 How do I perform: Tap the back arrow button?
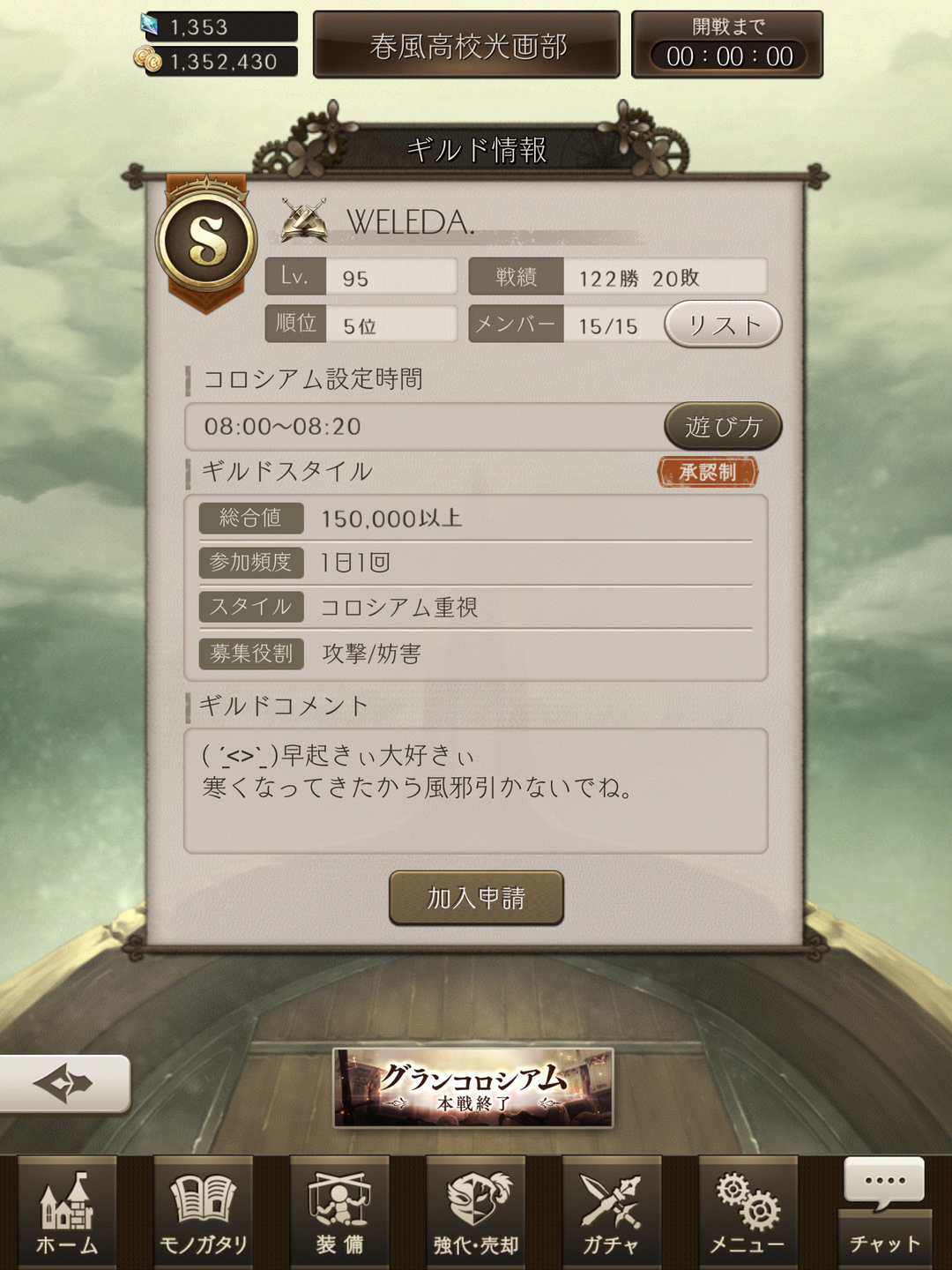coord(65,1083)
